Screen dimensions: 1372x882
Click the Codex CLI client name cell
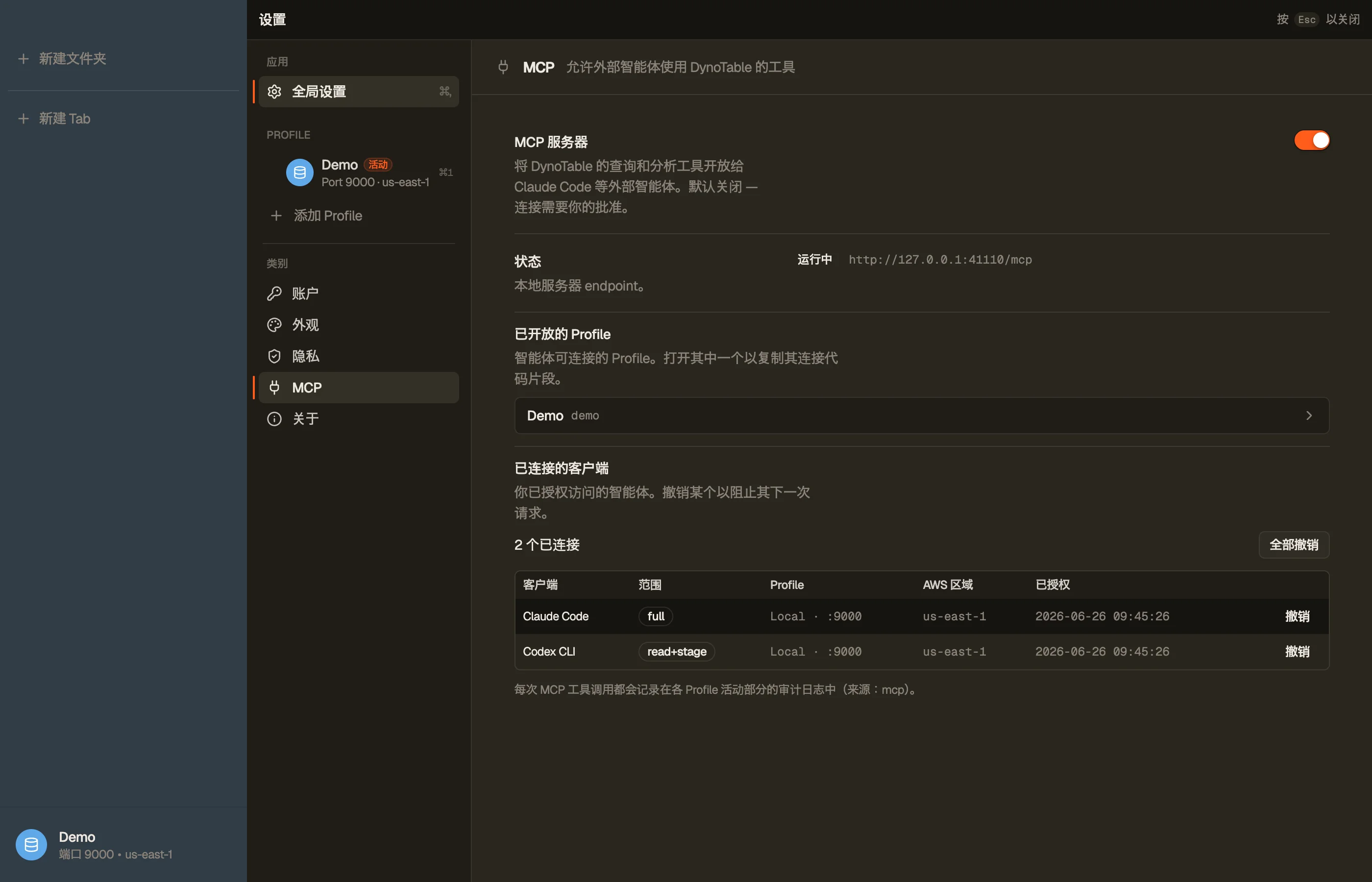[549, 651]
